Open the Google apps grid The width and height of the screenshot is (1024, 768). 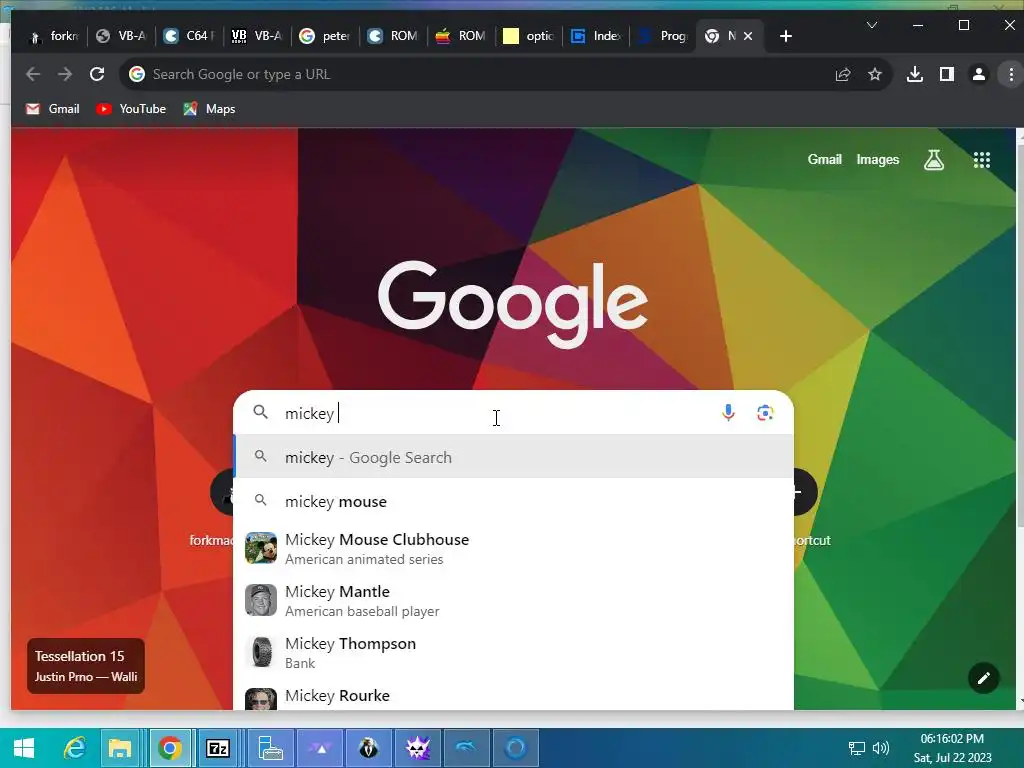[x=982, y=160]
